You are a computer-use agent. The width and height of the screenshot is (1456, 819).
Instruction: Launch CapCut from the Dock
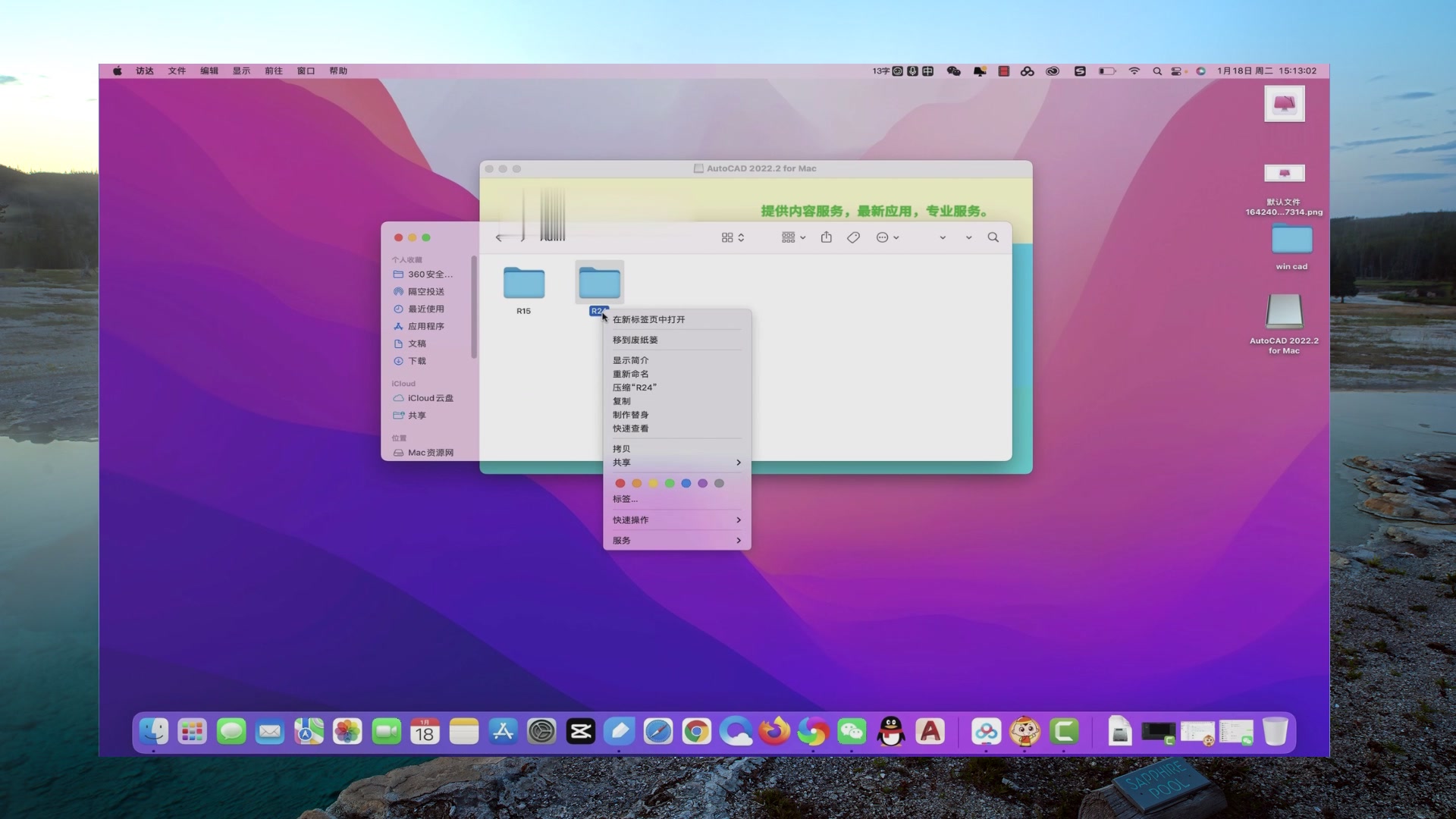click(x=580, y=732)
